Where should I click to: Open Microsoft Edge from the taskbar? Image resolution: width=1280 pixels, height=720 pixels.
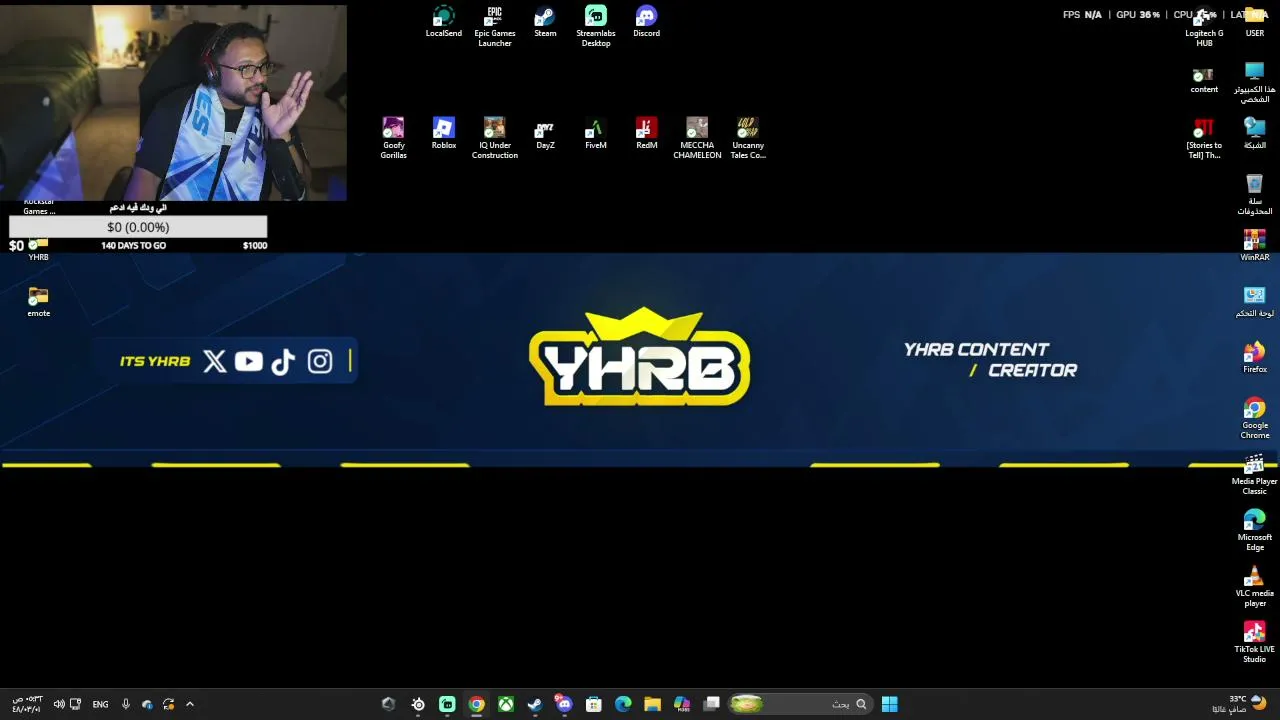pos(623,704)
